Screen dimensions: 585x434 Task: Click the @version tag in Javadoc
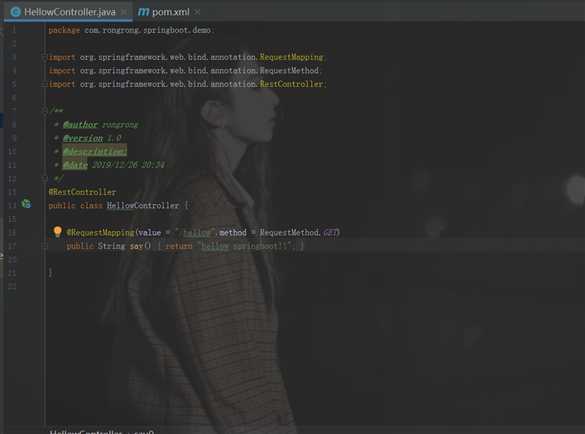tap(83, 138)
